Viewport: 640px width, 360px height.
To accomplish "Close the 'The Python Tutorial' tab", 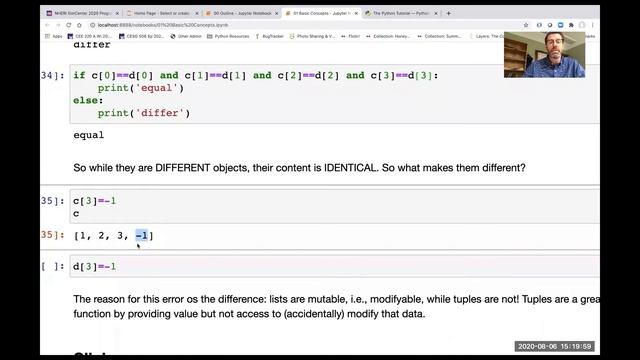I will [436, 13].
